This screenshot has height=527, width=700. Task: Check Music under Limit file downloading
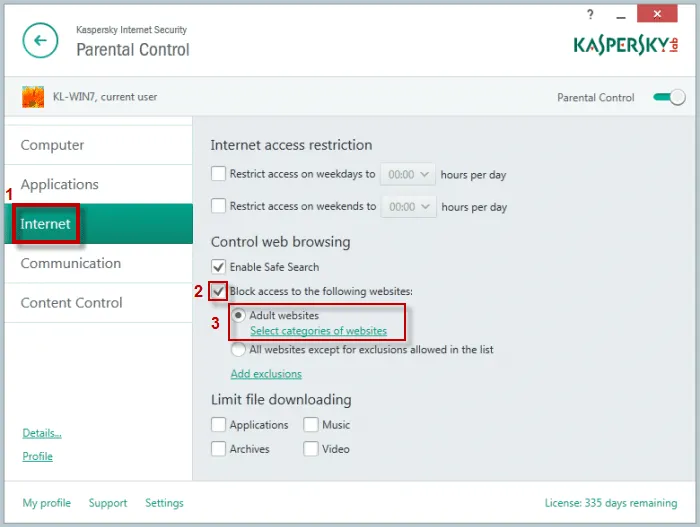(x=311, y=424)
